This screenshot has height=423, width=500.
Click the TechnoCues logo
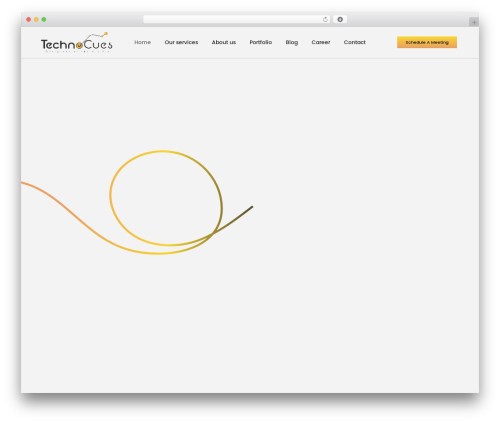click(x=77, y=42)
